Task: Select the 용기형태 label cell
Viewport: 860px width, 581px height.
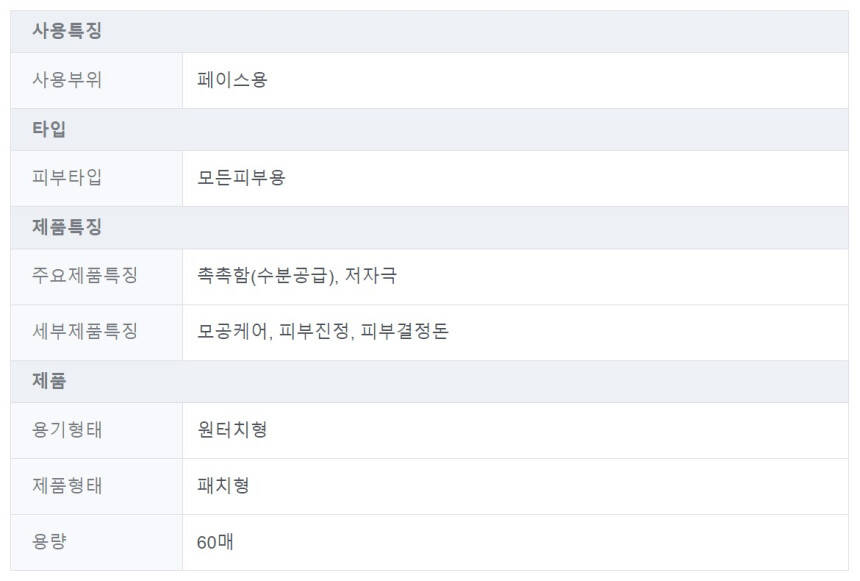Action: click(67, 430)
